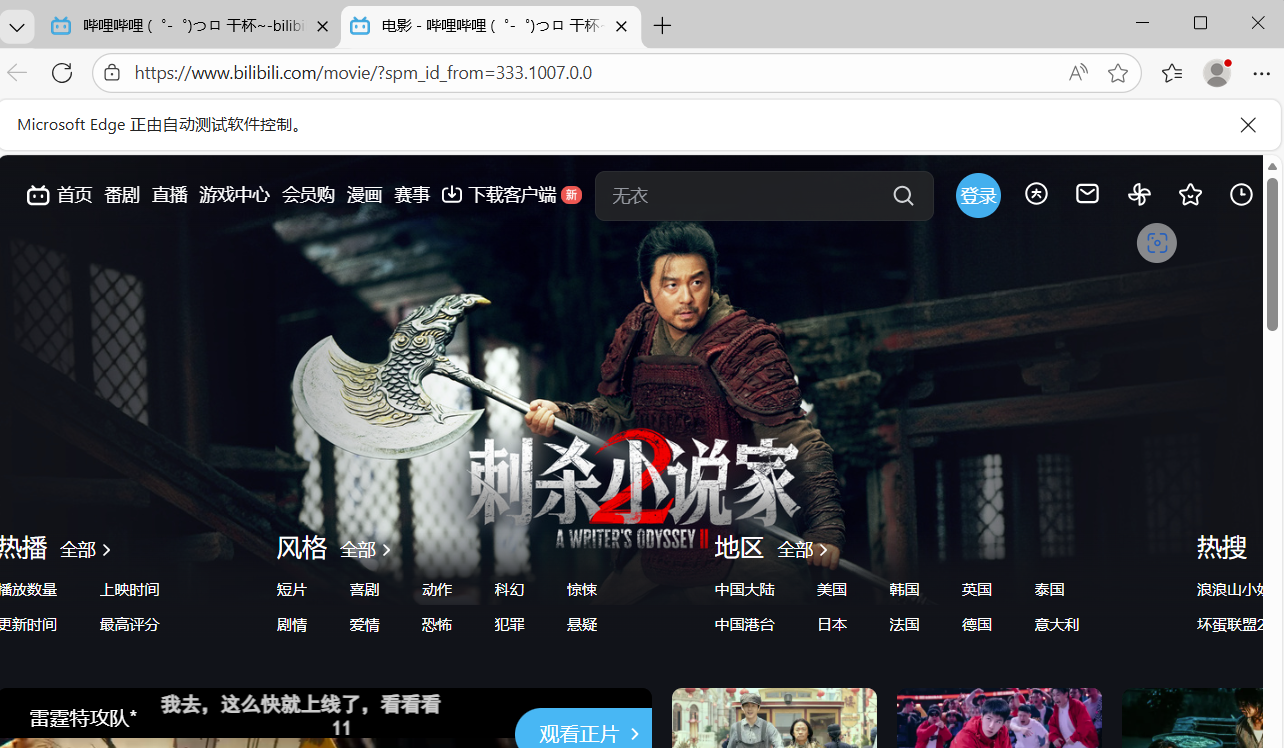Expand 风格 全部 chevron link
This screenshot has width=1284, height=748.
pyautogui.click(x=365, y=550)
